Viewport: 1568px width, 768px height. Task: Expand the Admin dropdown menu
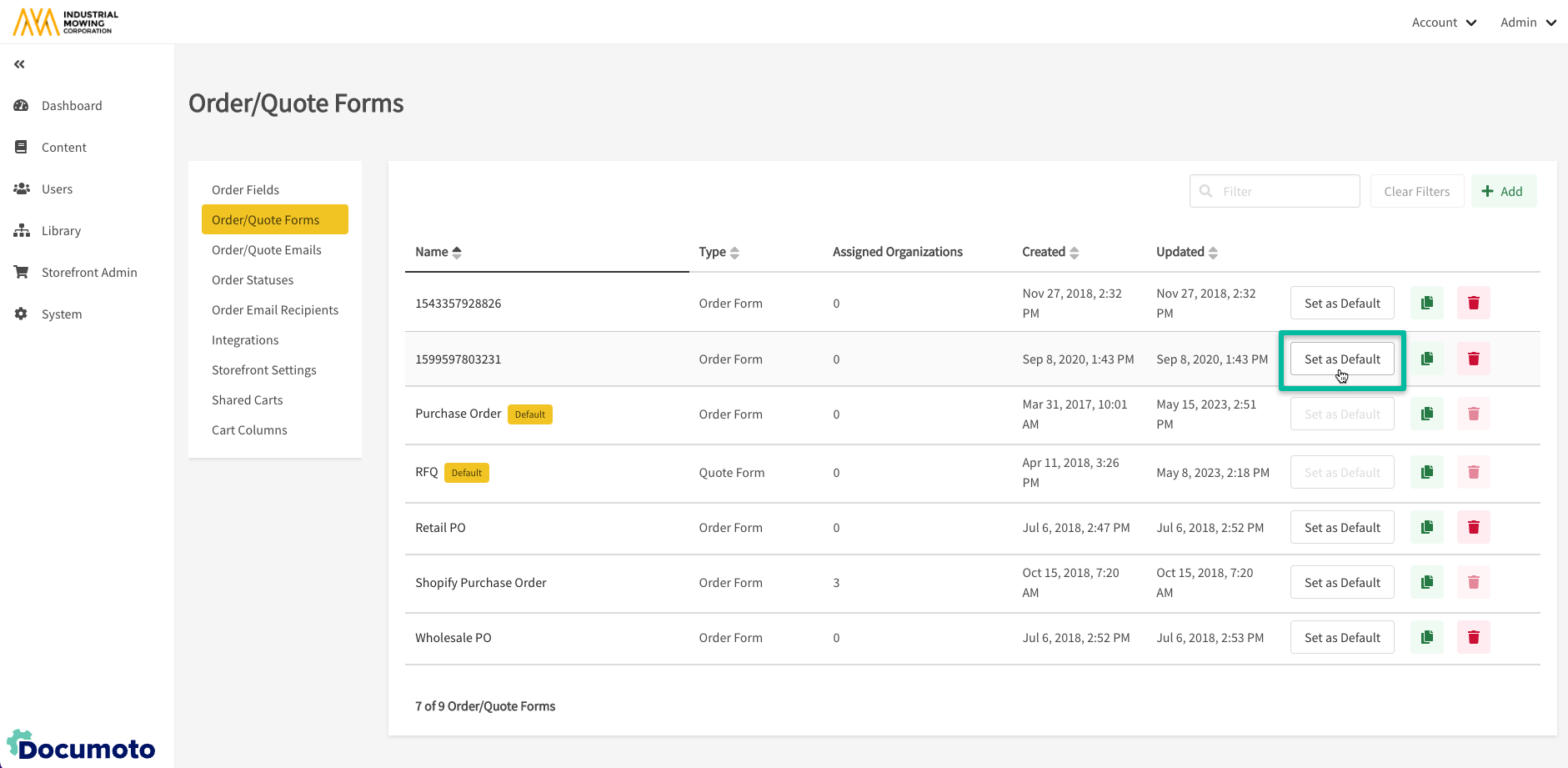coord(1527,23)
